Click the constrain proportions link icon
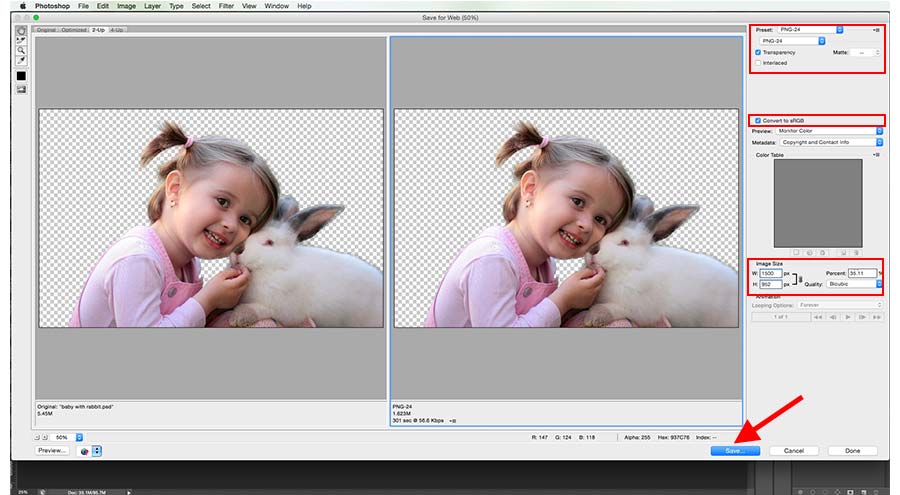 point(799,278)
